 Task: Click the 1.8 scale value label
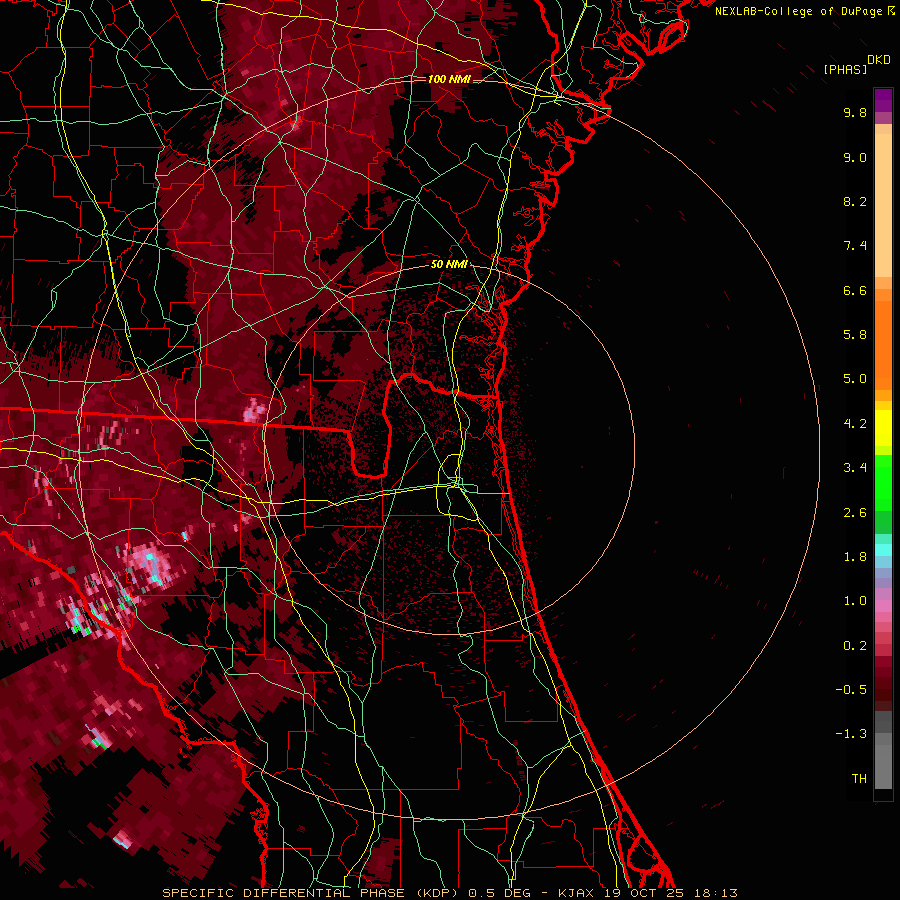(x=855, y=557)
